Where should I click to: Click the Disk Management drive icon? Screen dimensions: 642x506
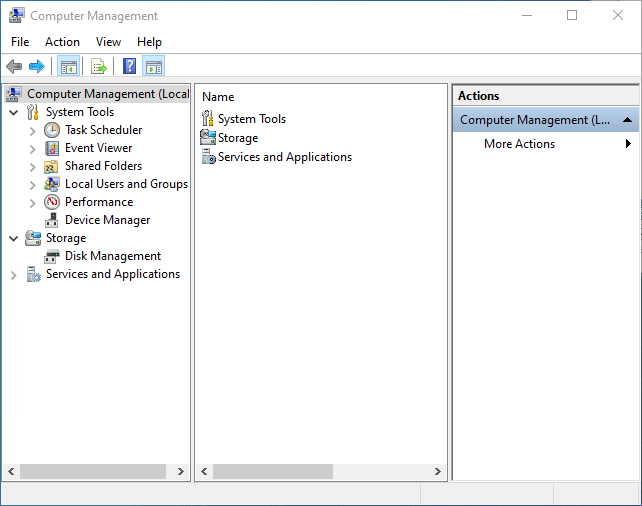[52, 257]
